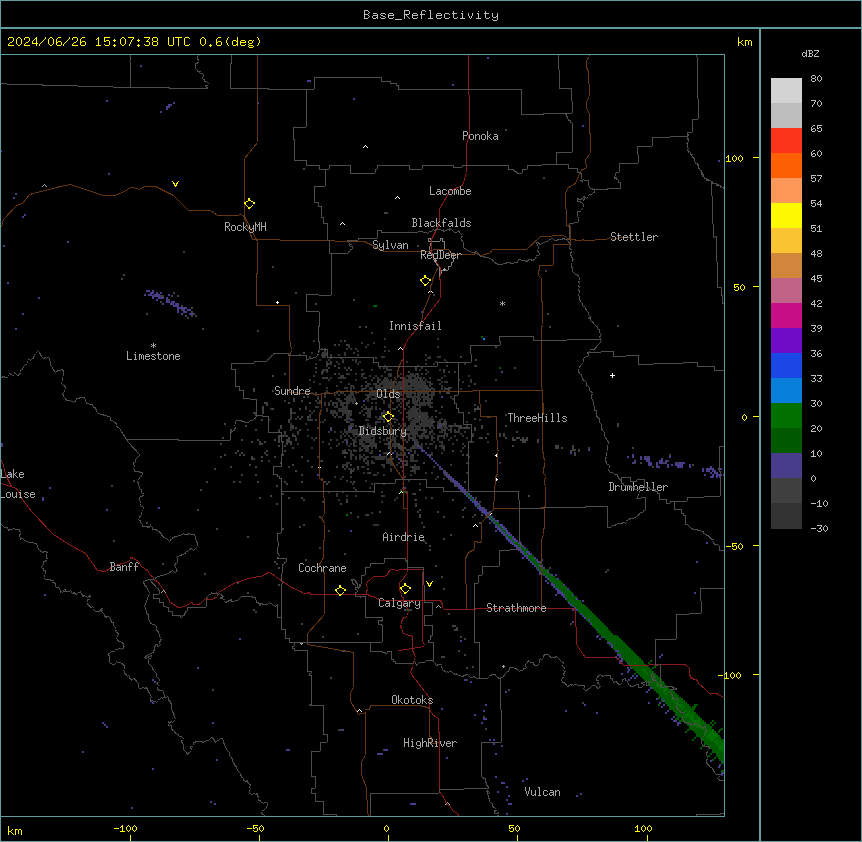Select the ThreeHills label
The width and height of the screenshot is (862, 842).
tap(537, 418)
